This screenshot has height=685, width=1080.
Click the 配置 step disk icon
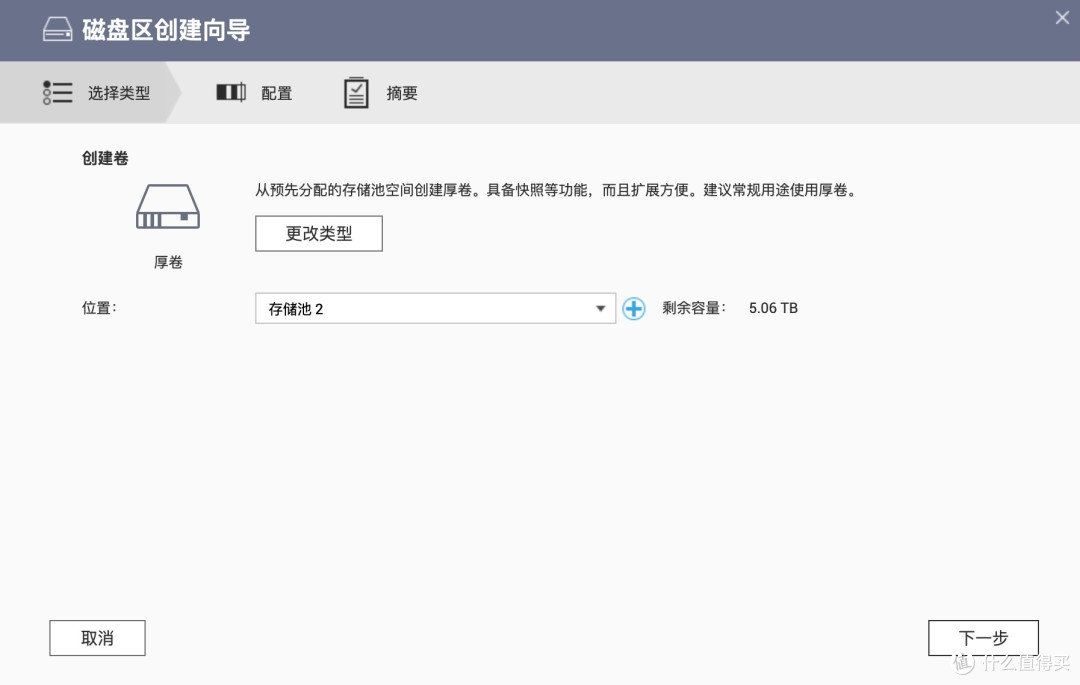pos(230,92)
